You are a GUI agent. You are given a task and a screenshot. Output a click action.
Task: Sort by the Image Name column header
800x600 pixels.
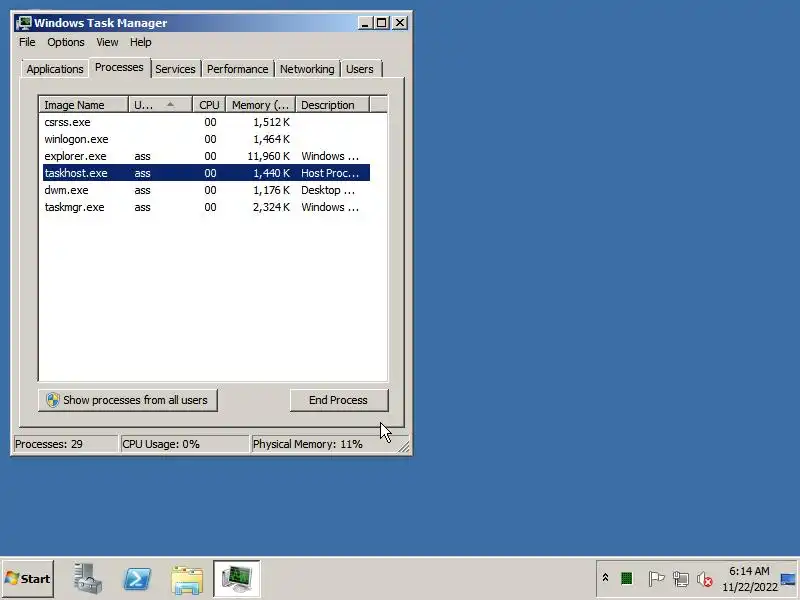point(83,105)
